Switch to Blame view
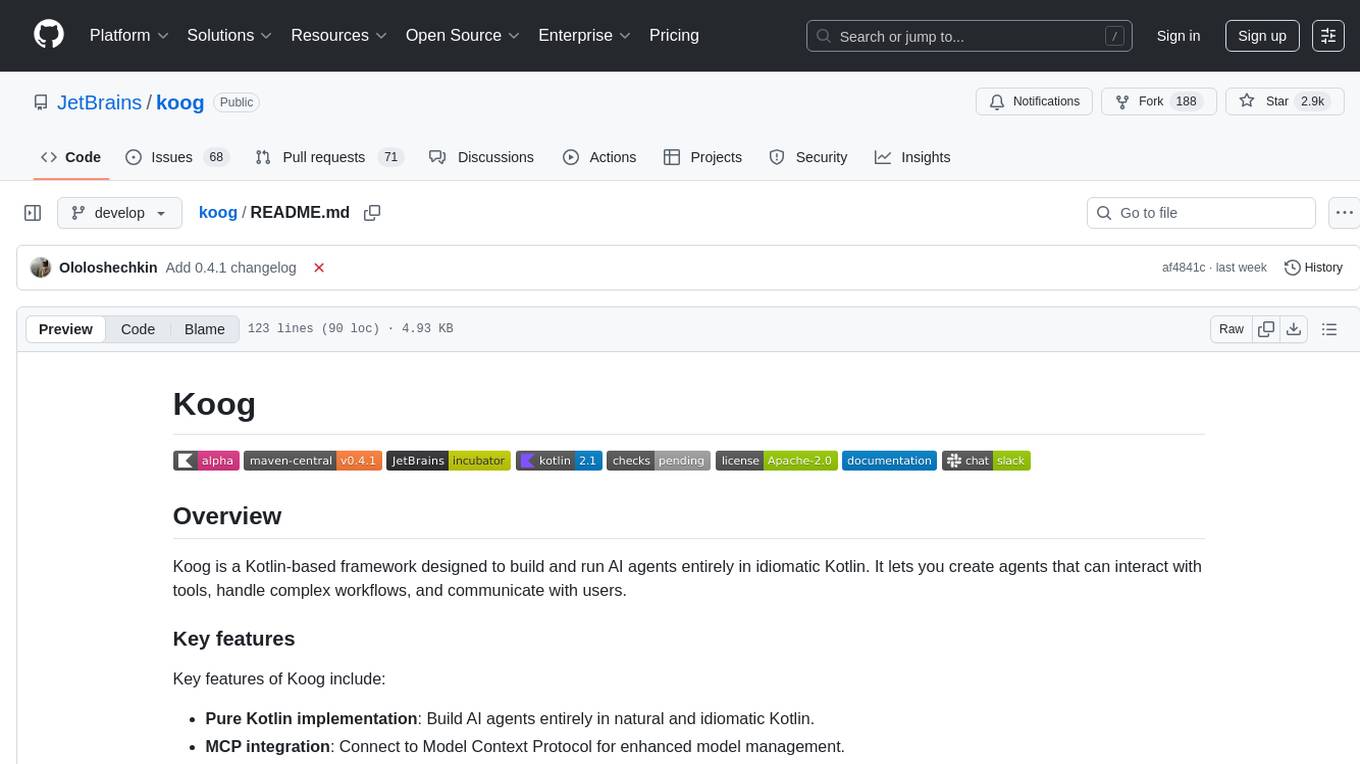This screenshot has width=1360, height=764. [x=205, y=329]
